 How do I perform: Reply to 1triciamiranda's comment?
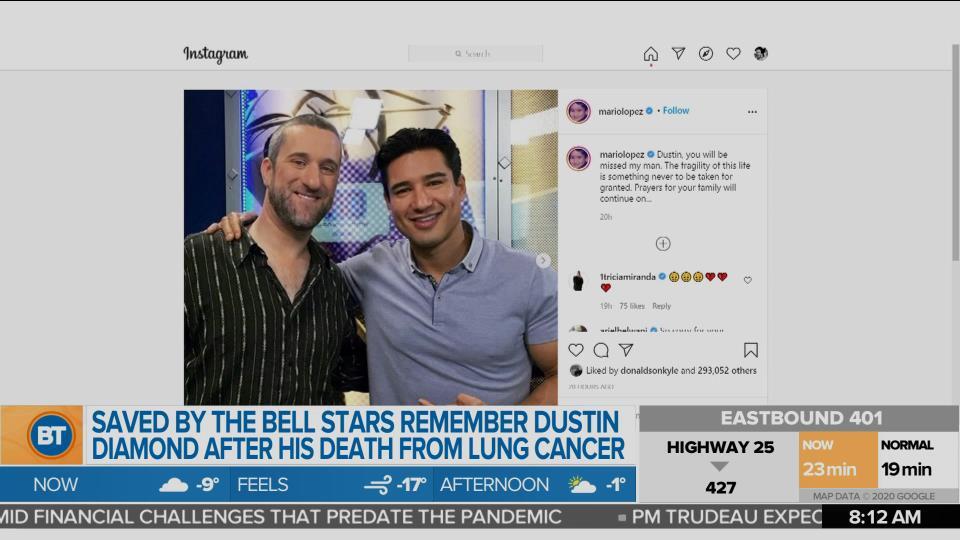pyautogui.click(x=661, y=306)
